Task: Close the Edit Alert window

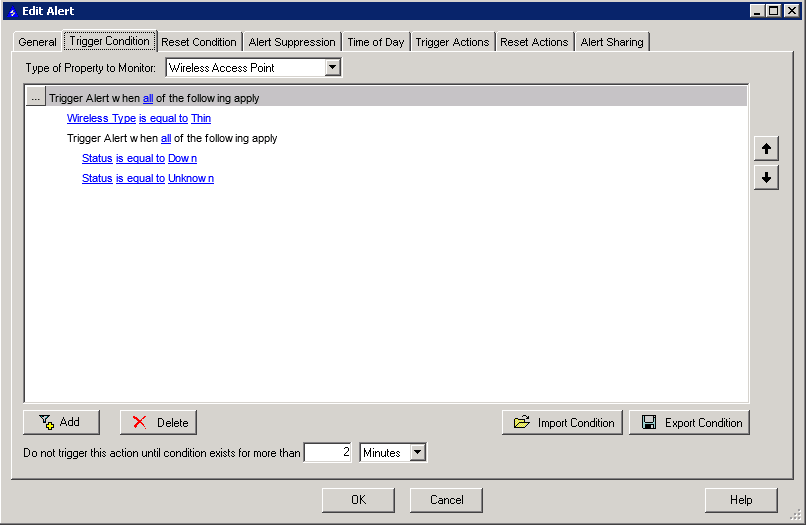Action: pos(792,11)
